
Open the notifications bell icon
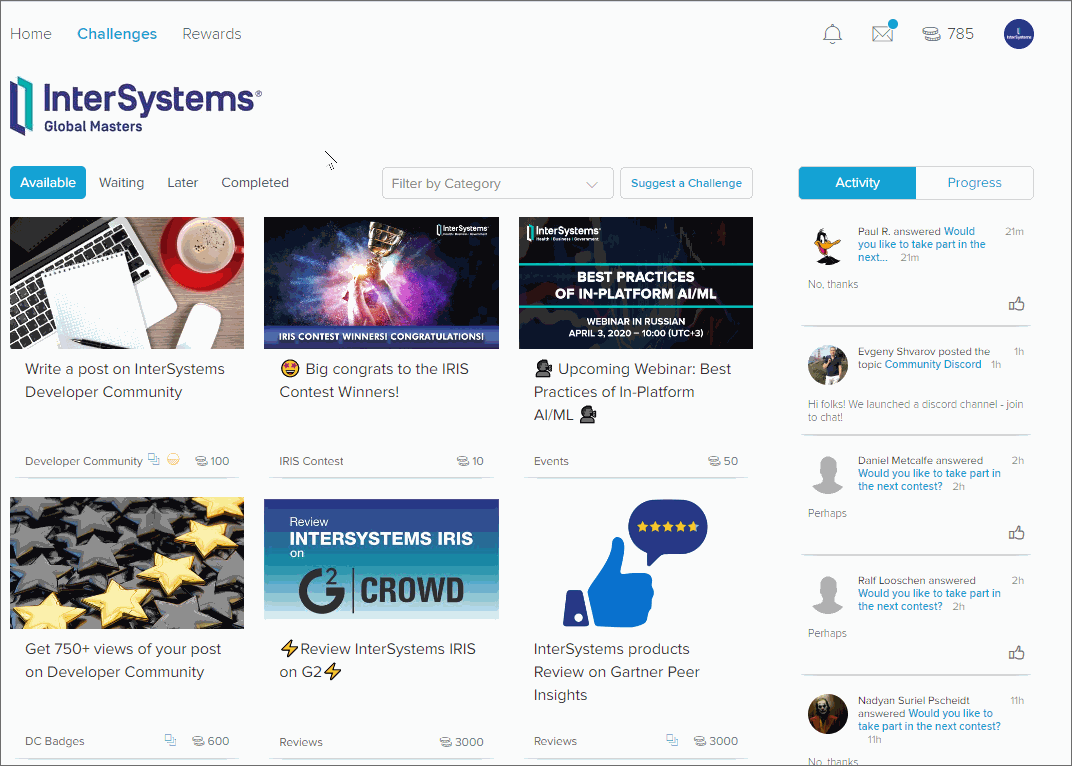pyautogui.click(x=832, y=34)
